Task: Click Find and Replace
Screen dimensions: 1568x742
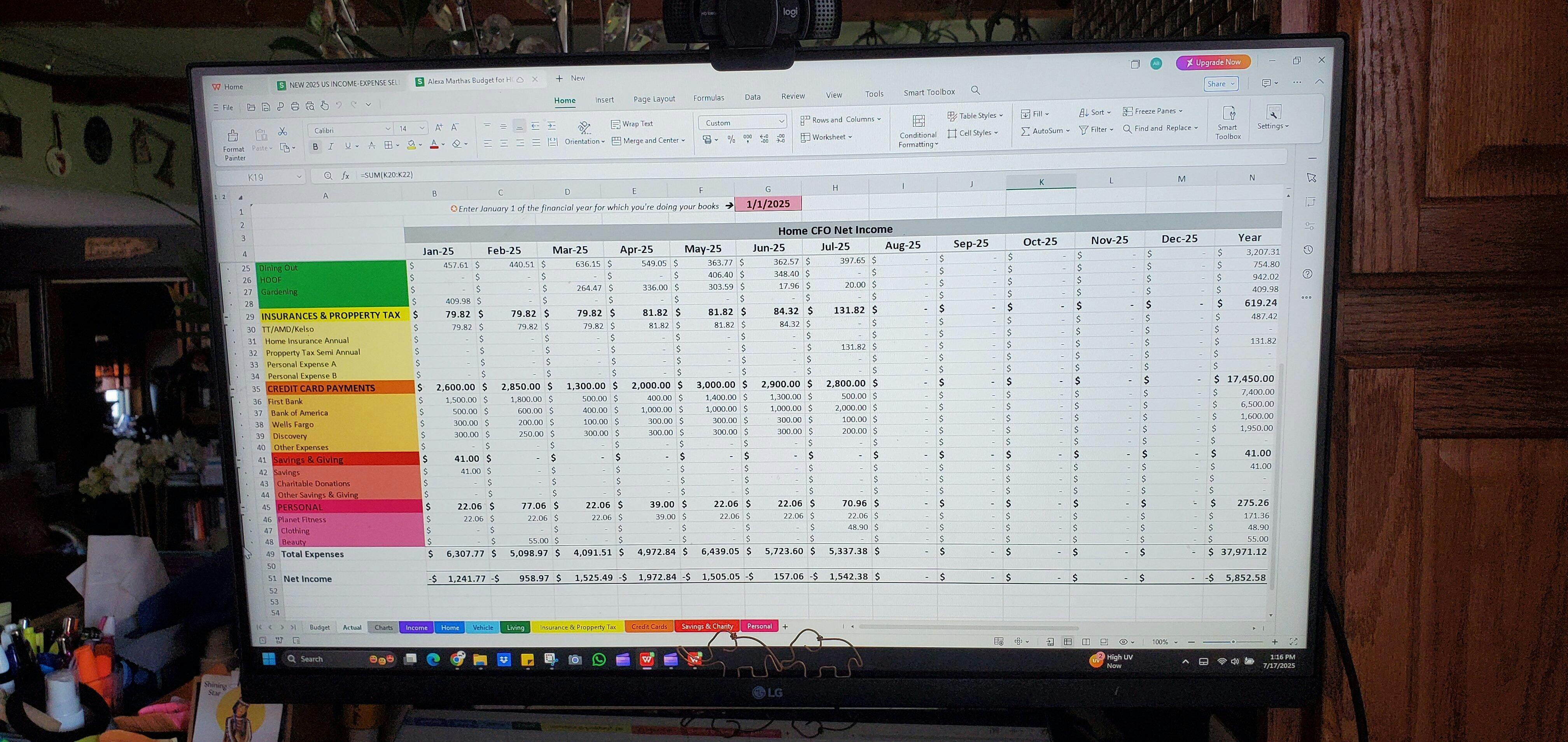Action: (x=1161, y=128)
